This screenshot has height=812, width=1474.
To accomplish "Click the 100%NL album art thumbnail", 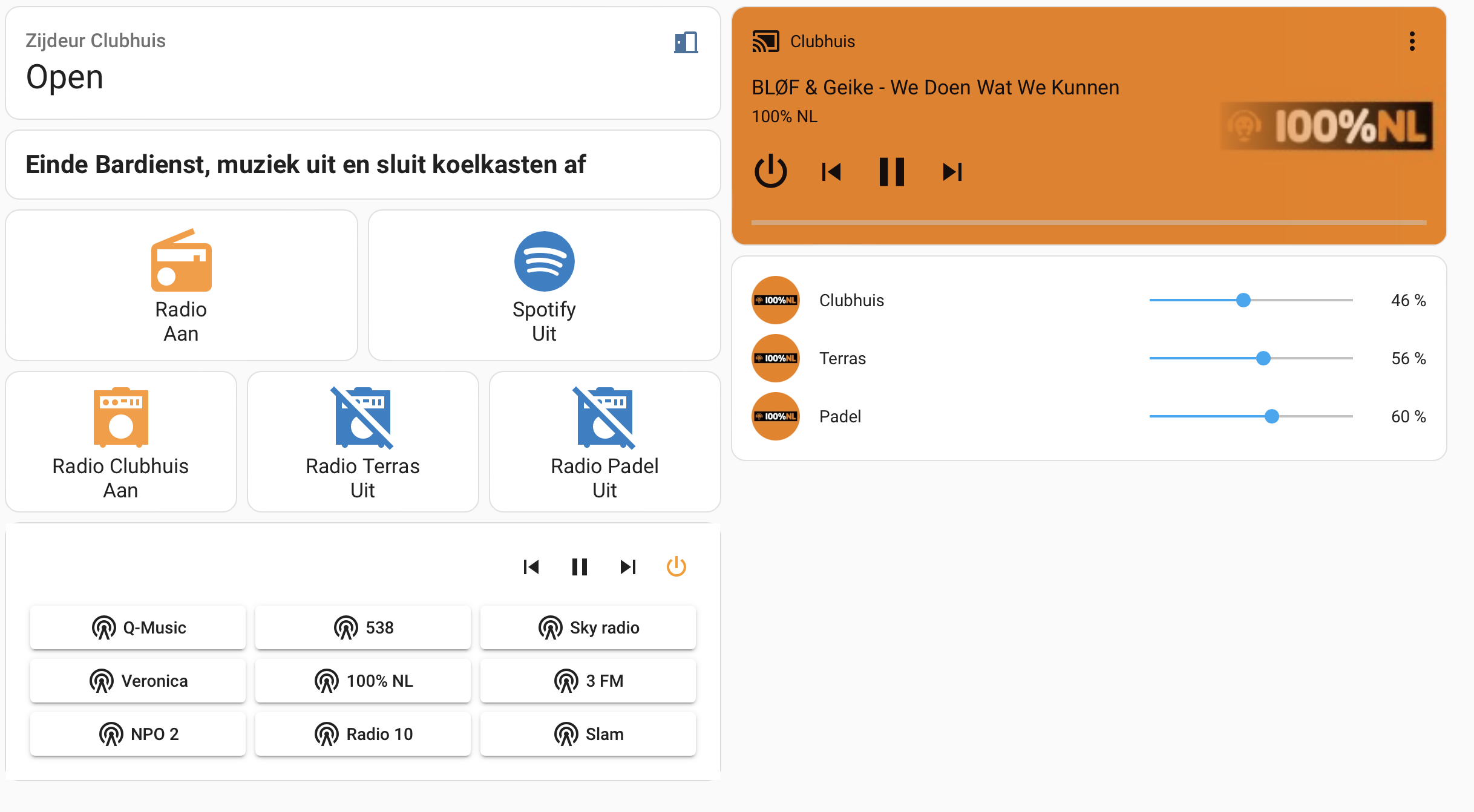I will coord(1326,126).
